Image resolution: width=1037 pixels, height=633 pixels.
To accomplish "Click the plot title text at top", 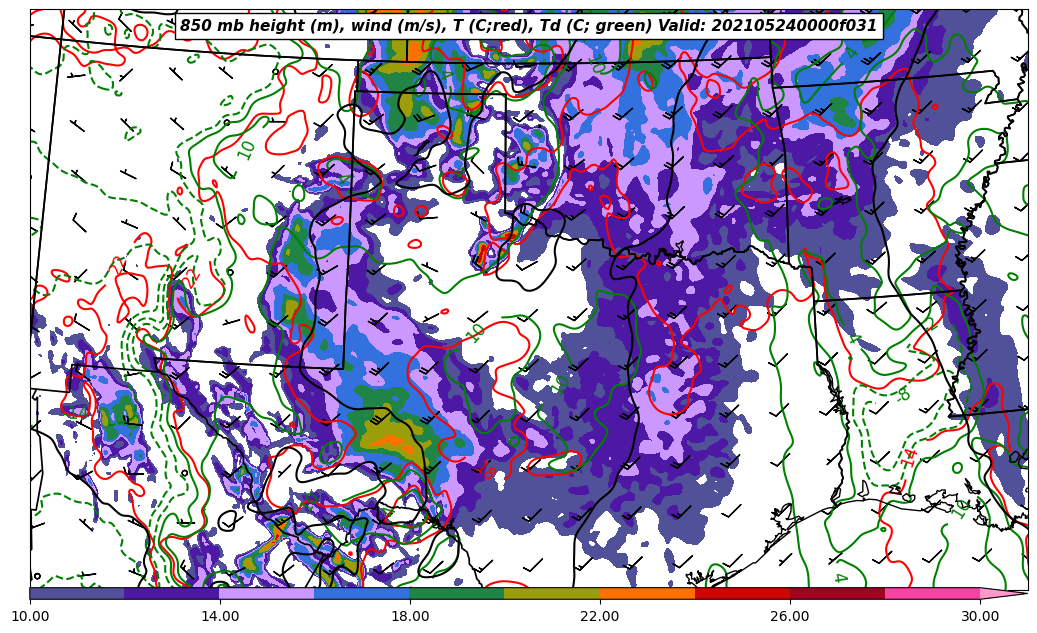I will tap(528, 26).
